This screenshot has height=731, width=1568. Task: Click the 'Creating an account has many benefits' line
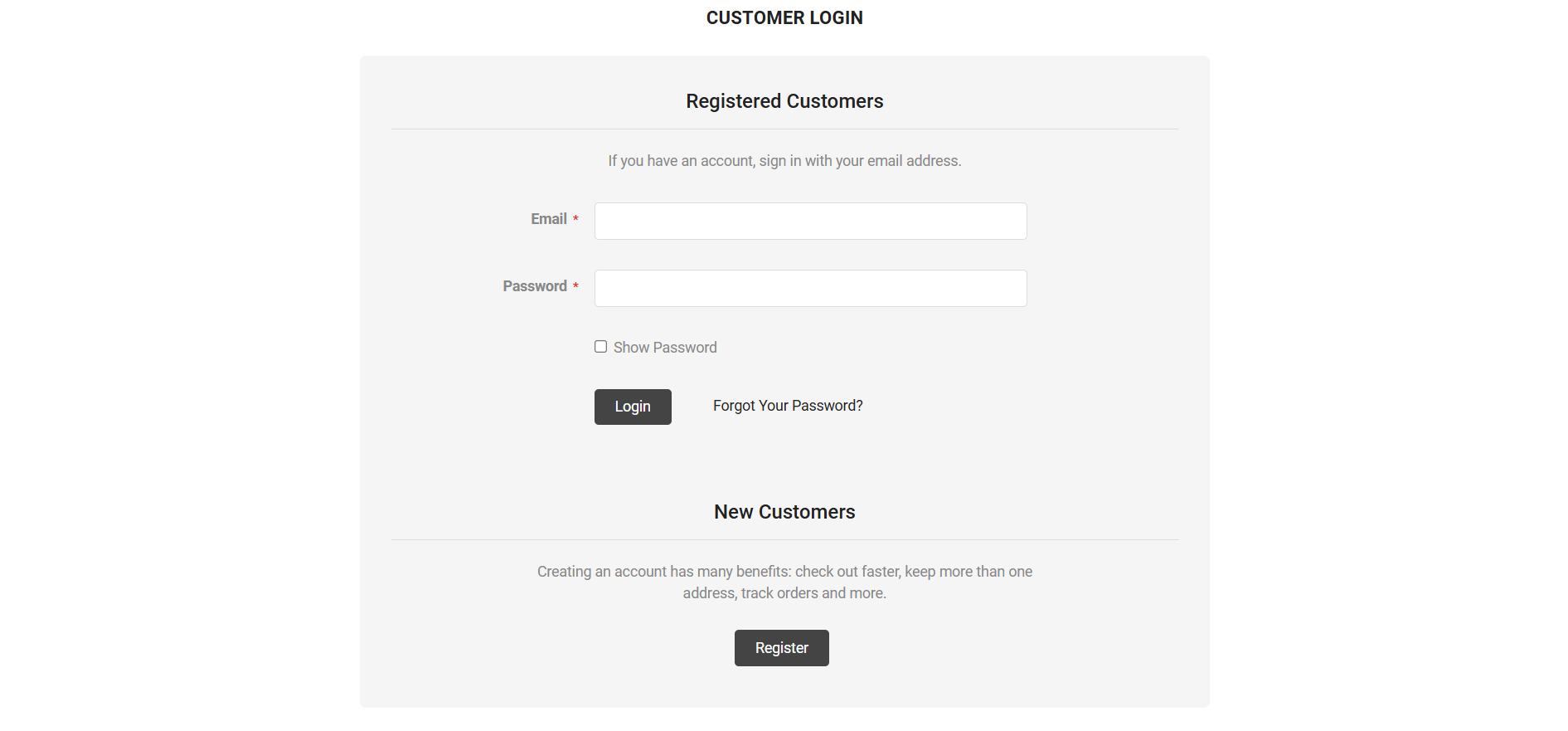[784, 572]
